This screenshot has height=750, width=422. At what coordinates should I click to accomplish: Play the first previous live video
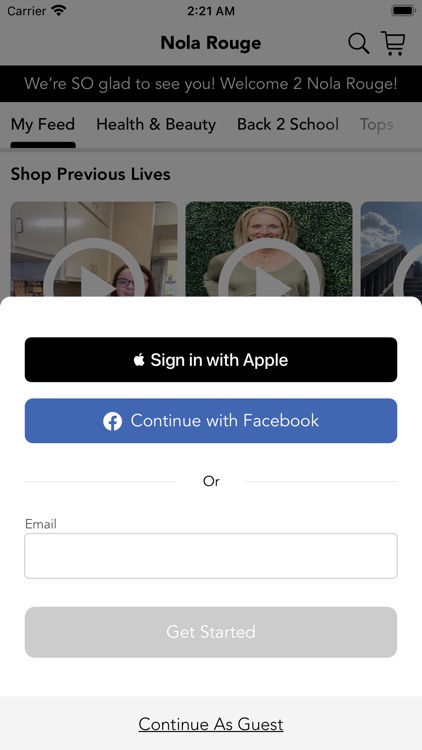click(x=94, y=249)
